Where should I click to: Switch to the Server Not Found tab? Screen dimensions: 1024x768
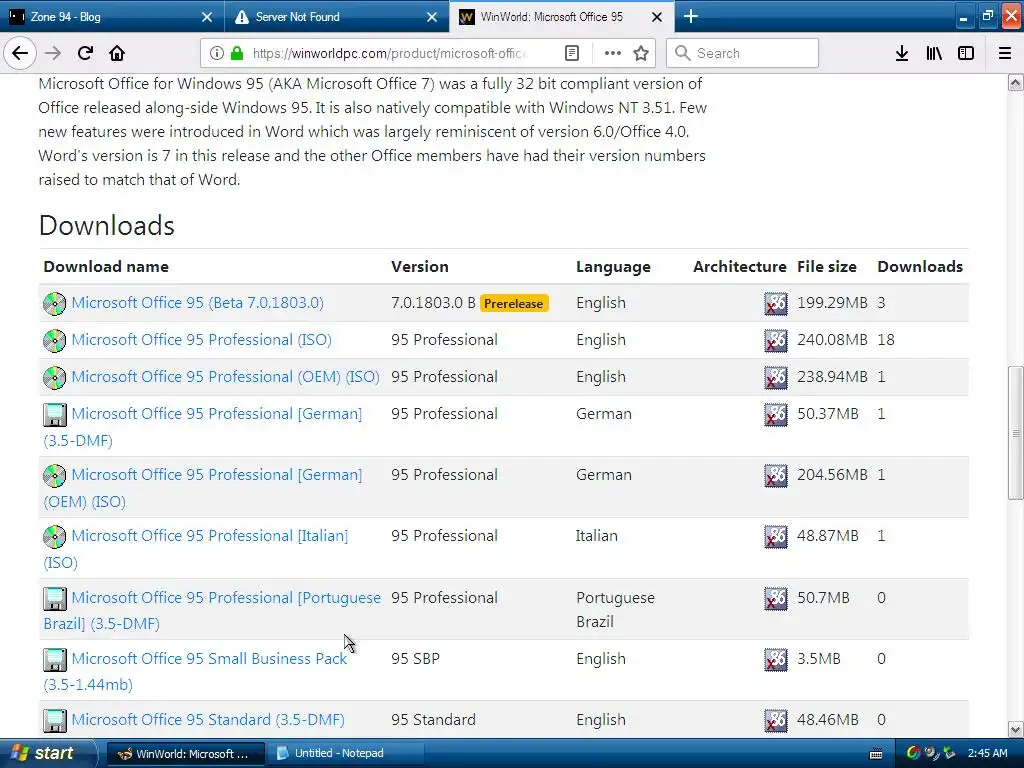point(337,16)
